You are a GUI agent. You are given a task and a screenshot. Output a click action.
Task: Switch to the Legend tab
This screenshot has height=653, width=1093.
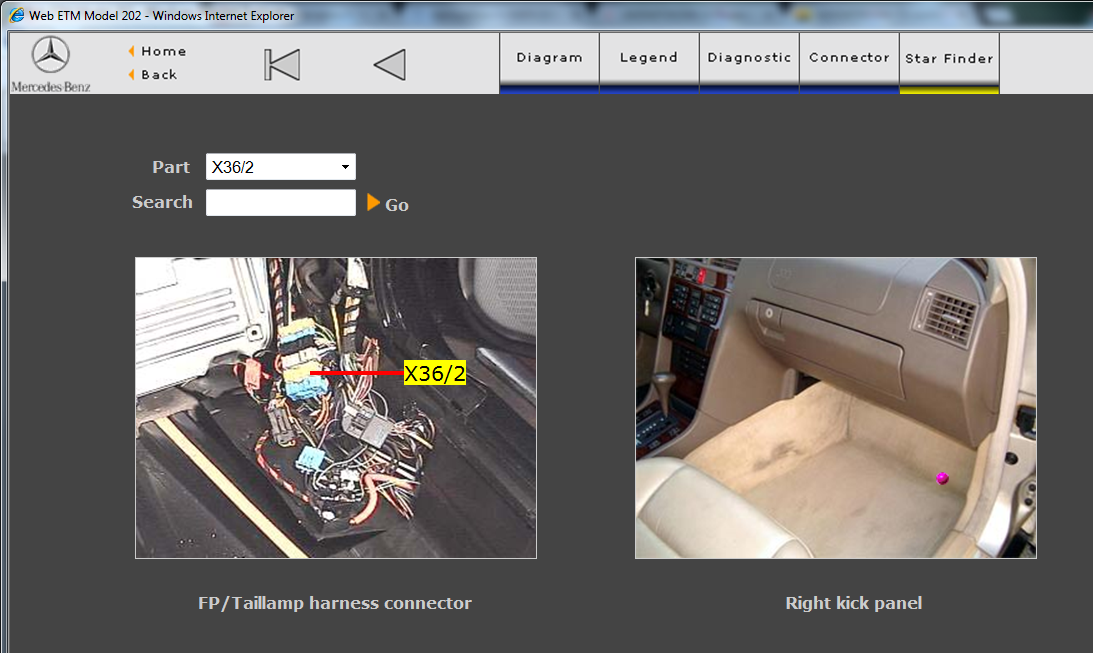click(x=649, y=63)
